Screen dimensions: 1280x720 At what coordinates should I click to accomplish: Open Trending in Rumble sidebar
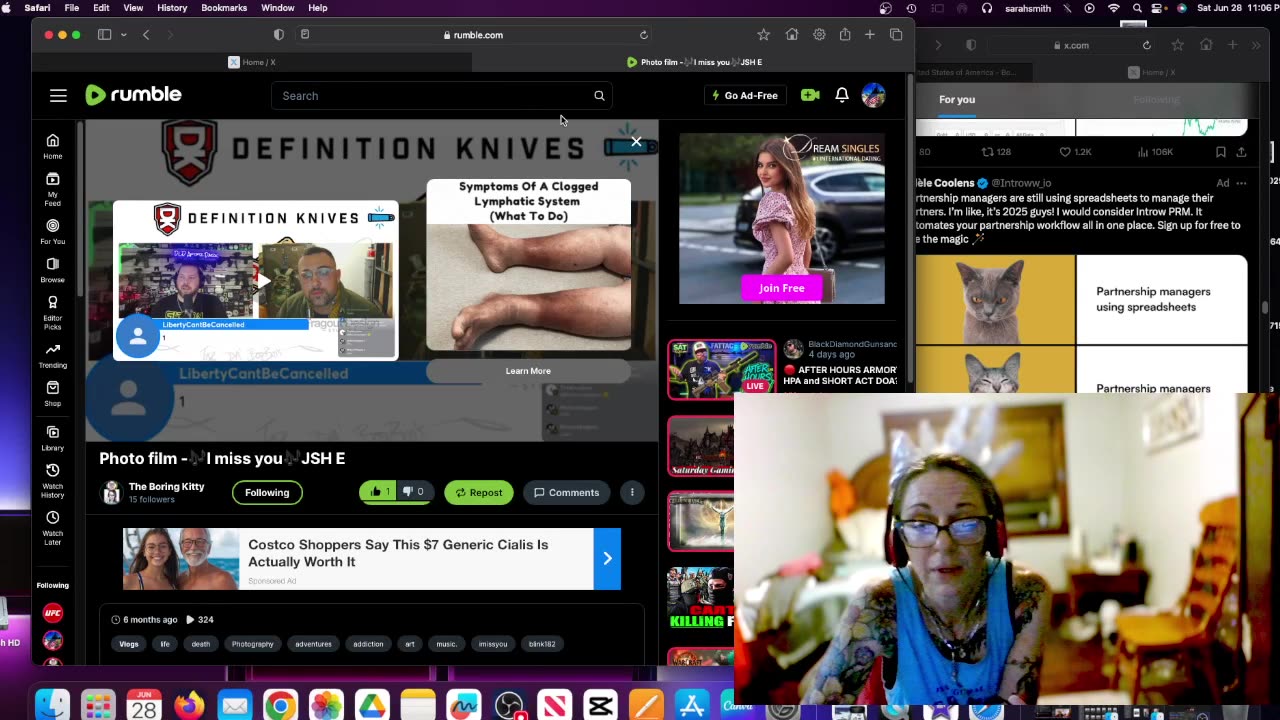(x=53, y=355)
